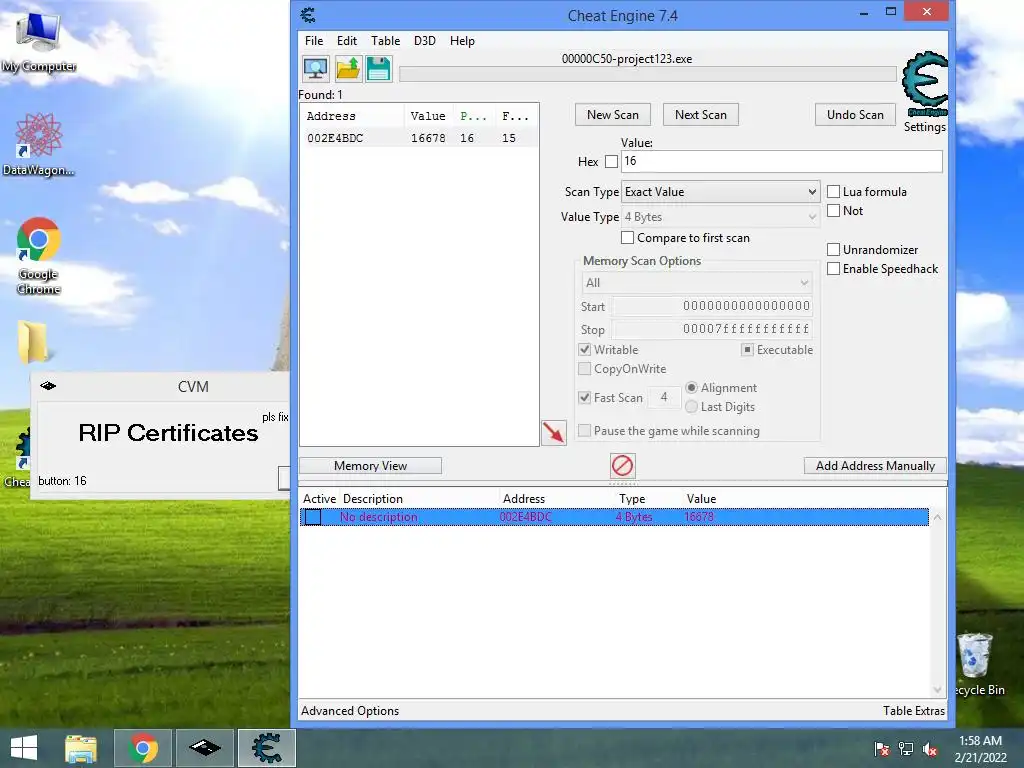Select Alignment radio button
This screenshot has height=768, width=1024.
(691, 387)
